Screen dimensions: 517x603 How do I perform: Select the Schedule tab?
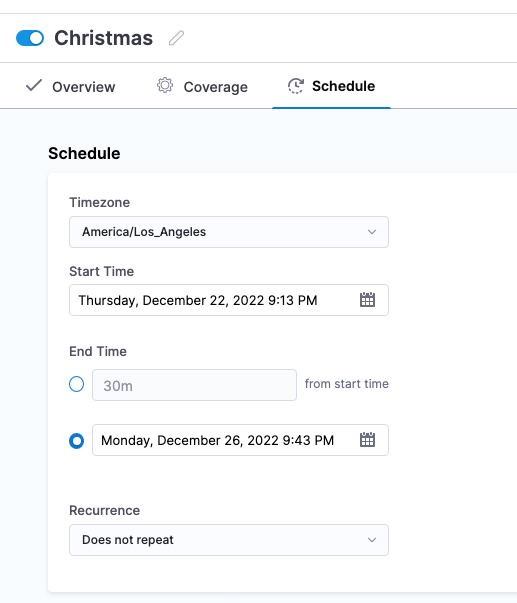click(332, 86)
